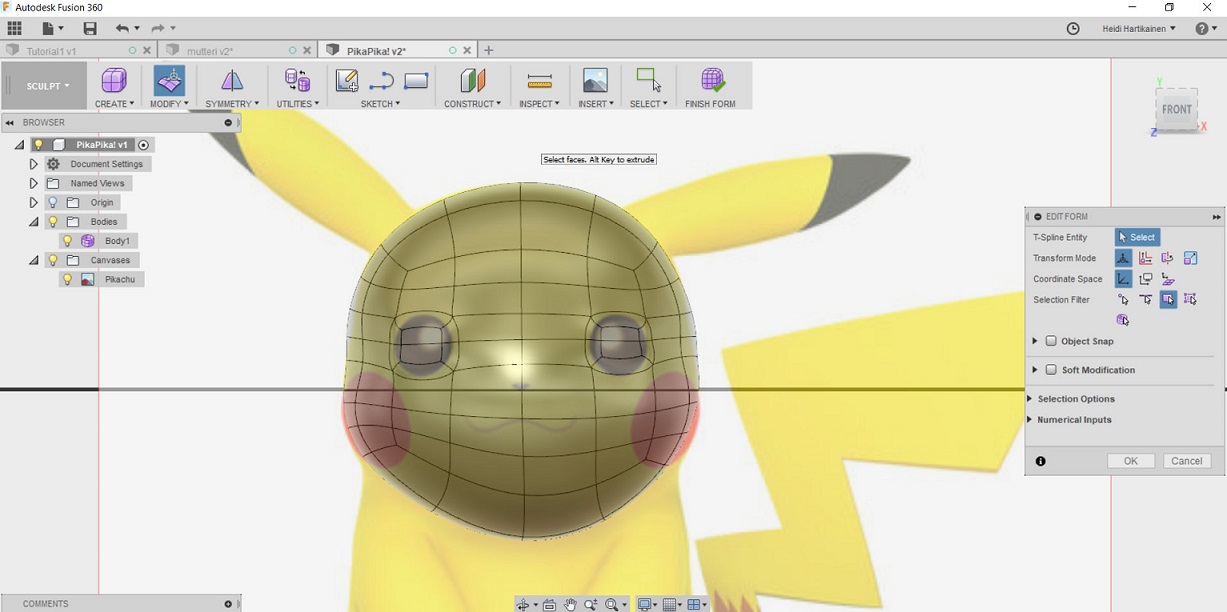Activate the PikaPika! v1 component radio
1227x612 pixels.
144,145
